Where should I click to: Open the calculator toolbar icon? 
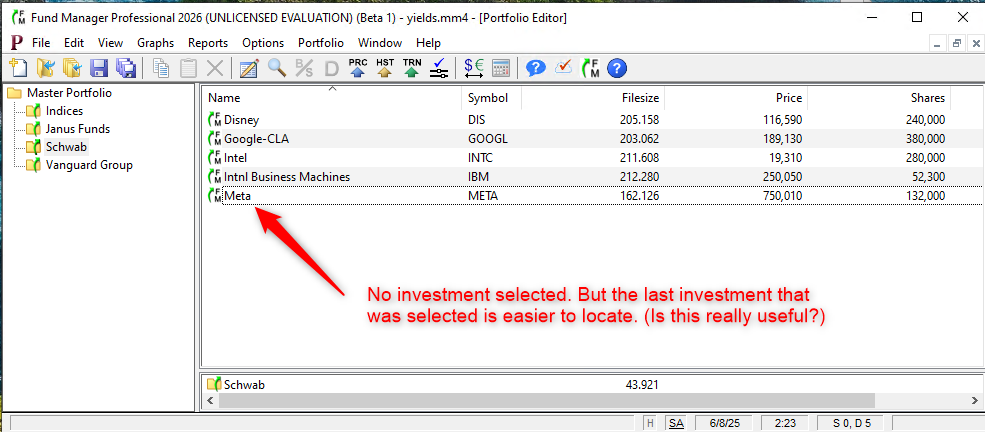point(501,68)
